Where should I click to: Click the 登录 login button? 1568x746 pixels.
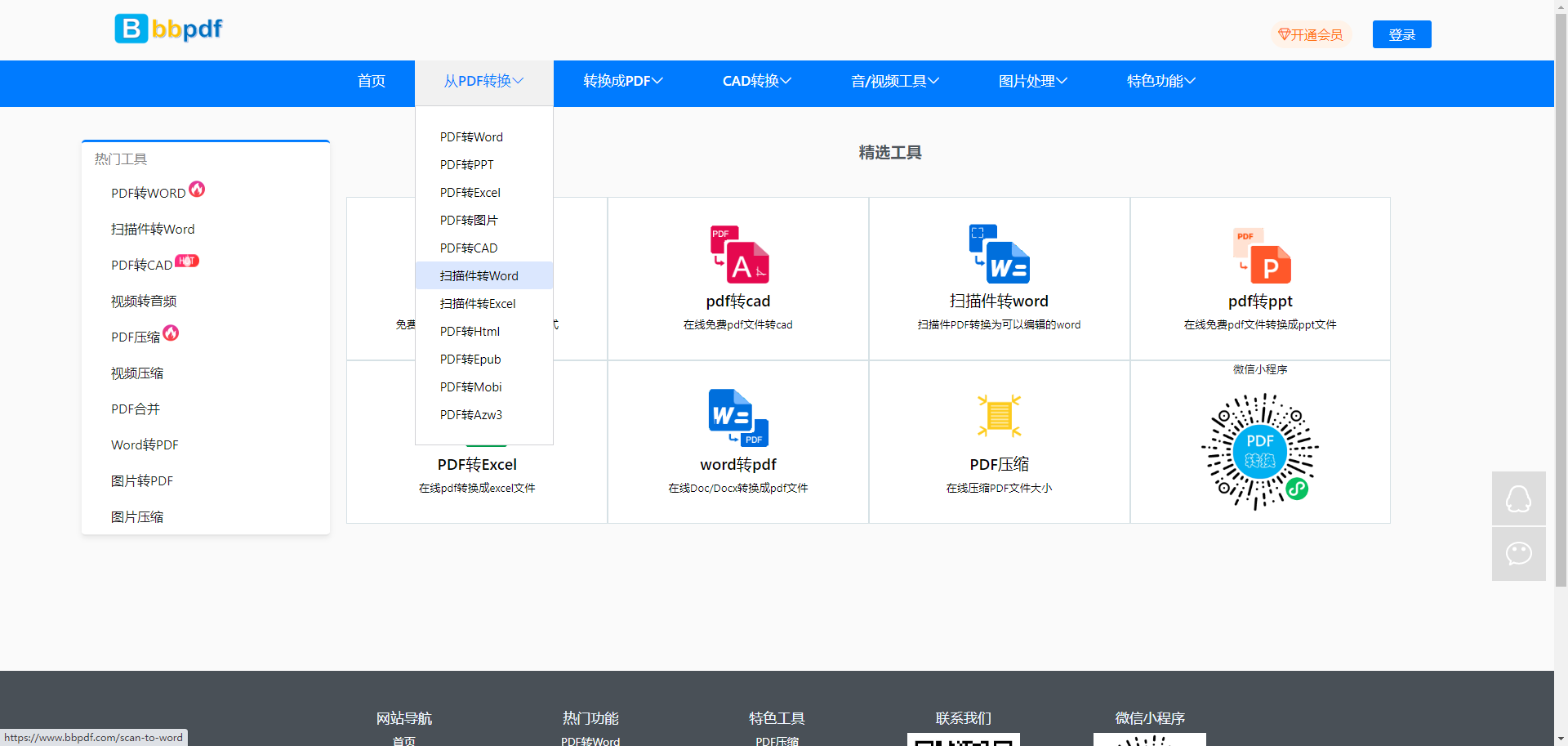(x=1401, y=34)
